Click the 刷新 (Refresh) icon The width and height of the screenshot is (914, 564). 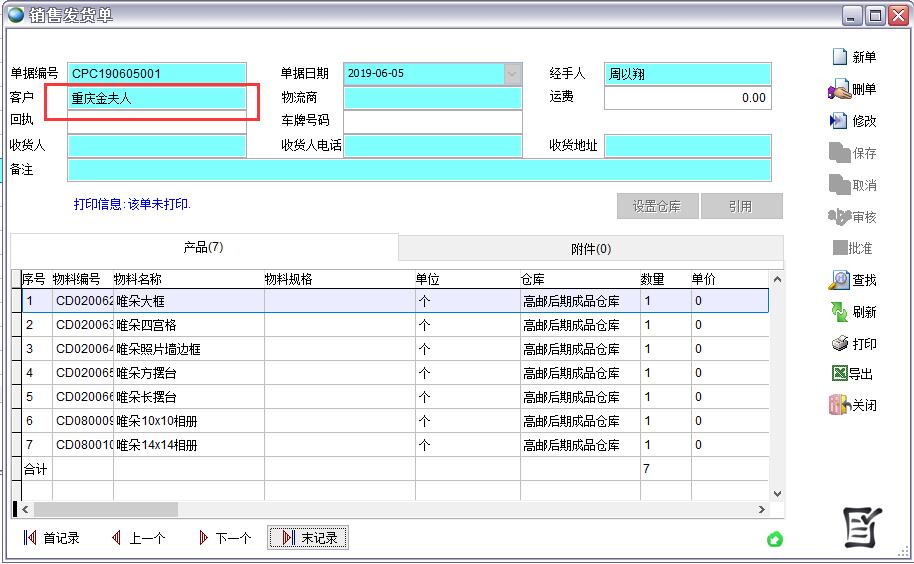point(839,312)
